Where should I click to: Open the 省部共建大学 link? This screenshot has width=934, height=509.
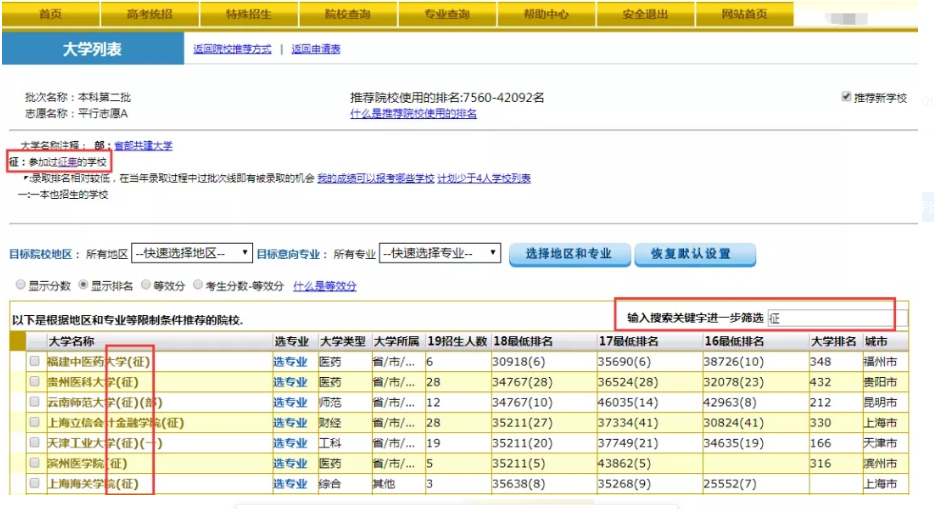point(143,145)
